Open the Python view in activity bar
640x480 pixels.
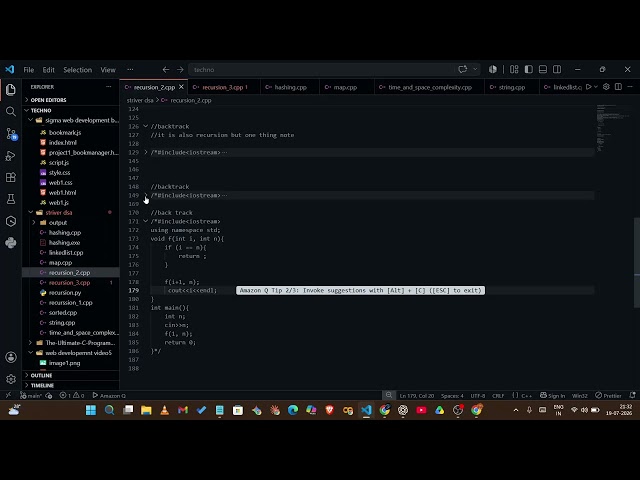(x=11, y=243)
